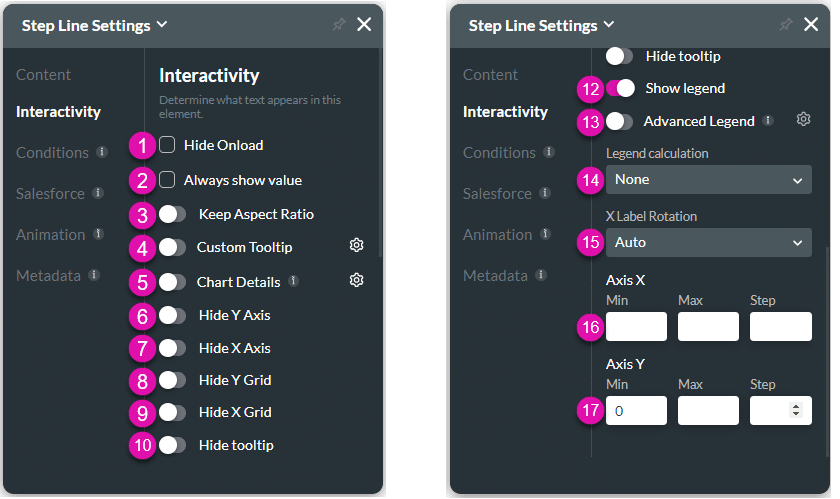This screenshot has height=499, width=840.
Task: Click the pin icon in left panel header
Action: point(338,25)
